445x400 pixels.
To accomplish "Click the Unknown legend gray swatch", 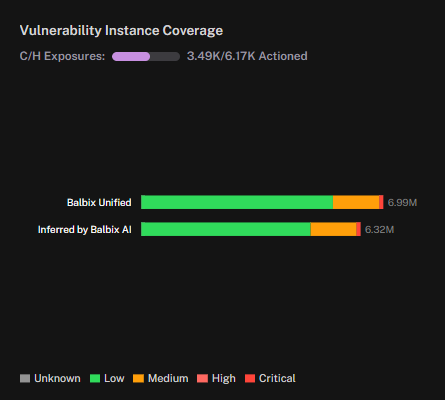I will pos(25,378).
